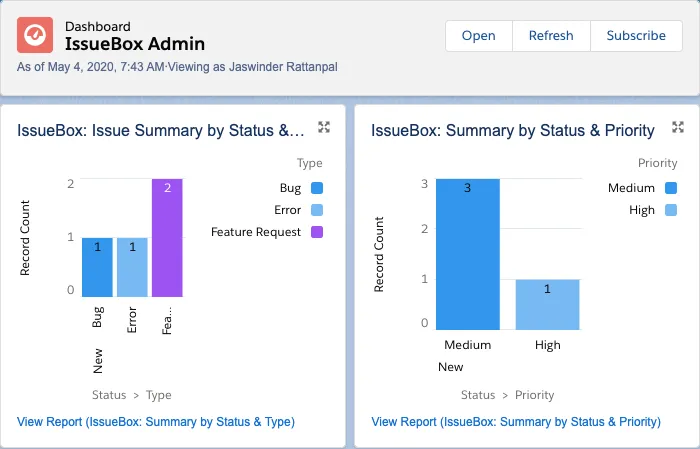Image resolution: width=700 pixels, height=449 pixels.
Task: Click the Feature Request purple legend swatch
Action: [317, 232]
